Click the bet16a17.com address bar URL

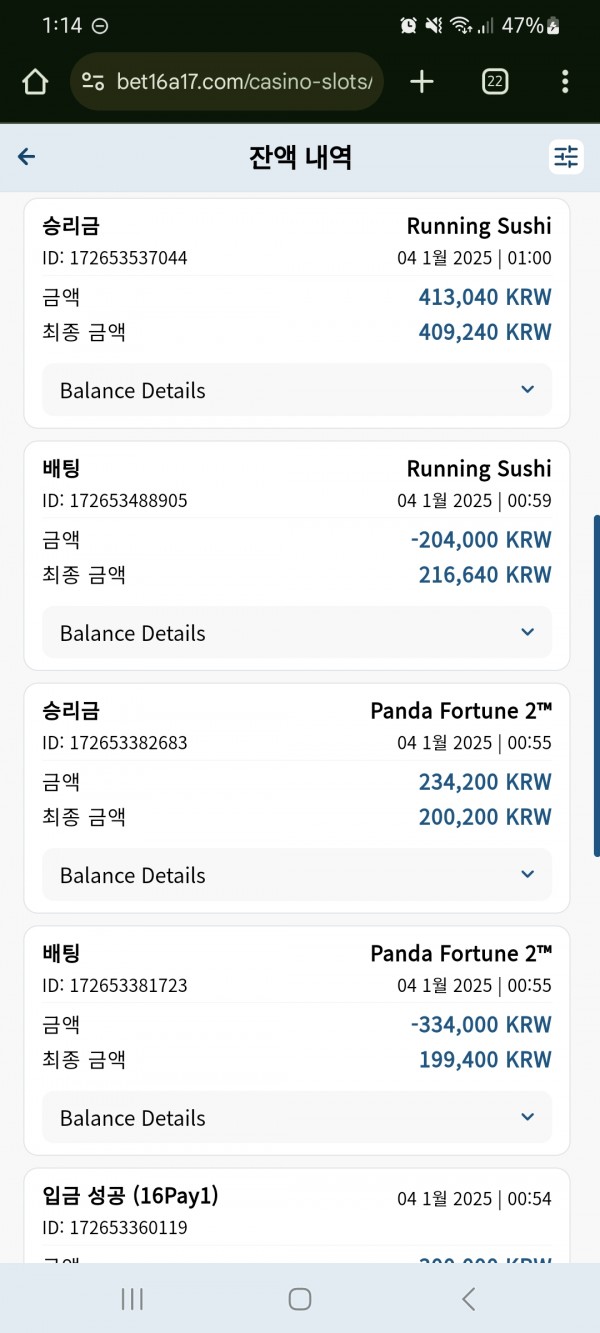pos(244,82)
